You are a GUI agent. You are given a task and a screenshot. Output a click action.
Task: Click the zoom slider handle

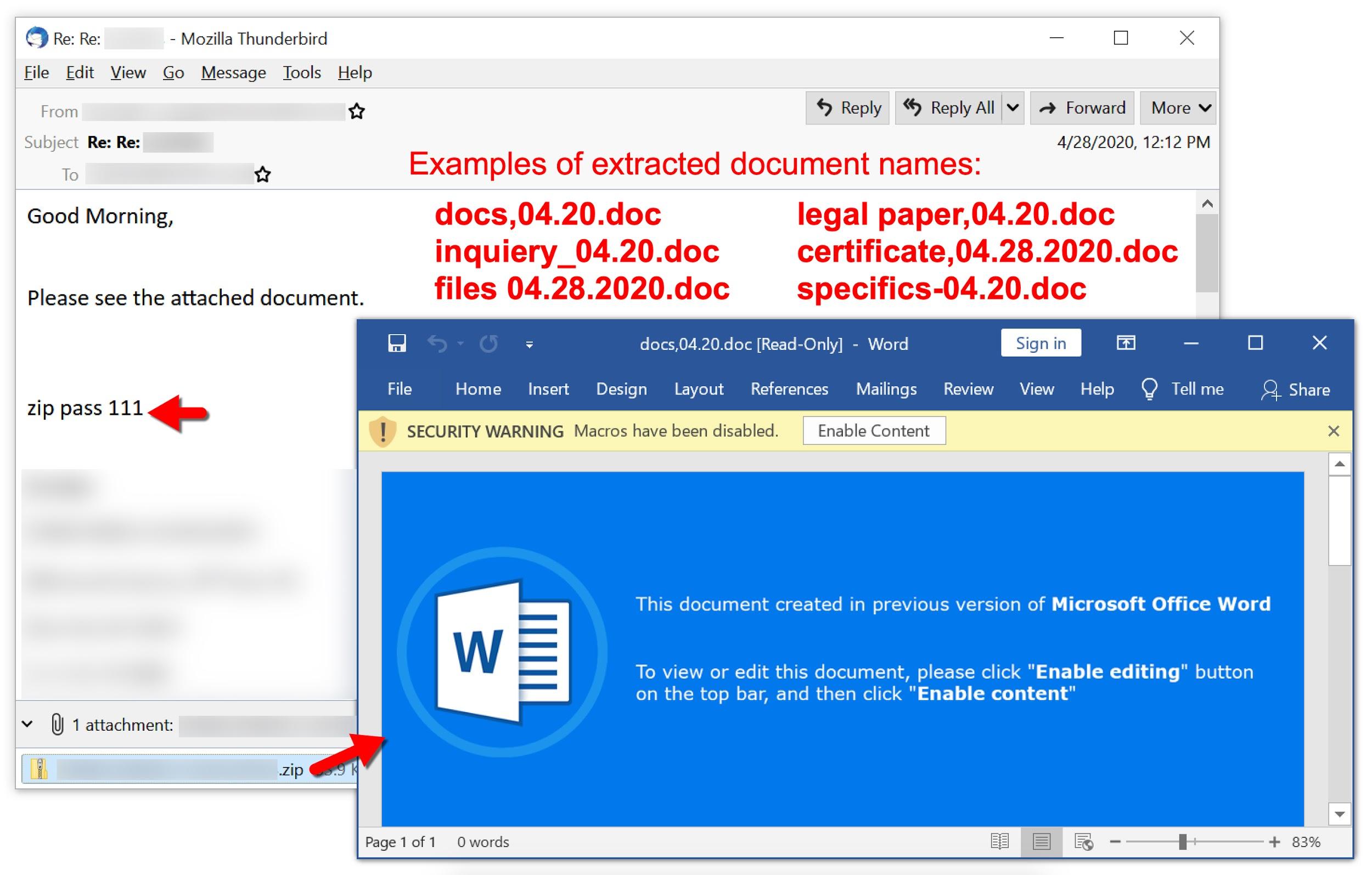click(x=1183, y=842)
